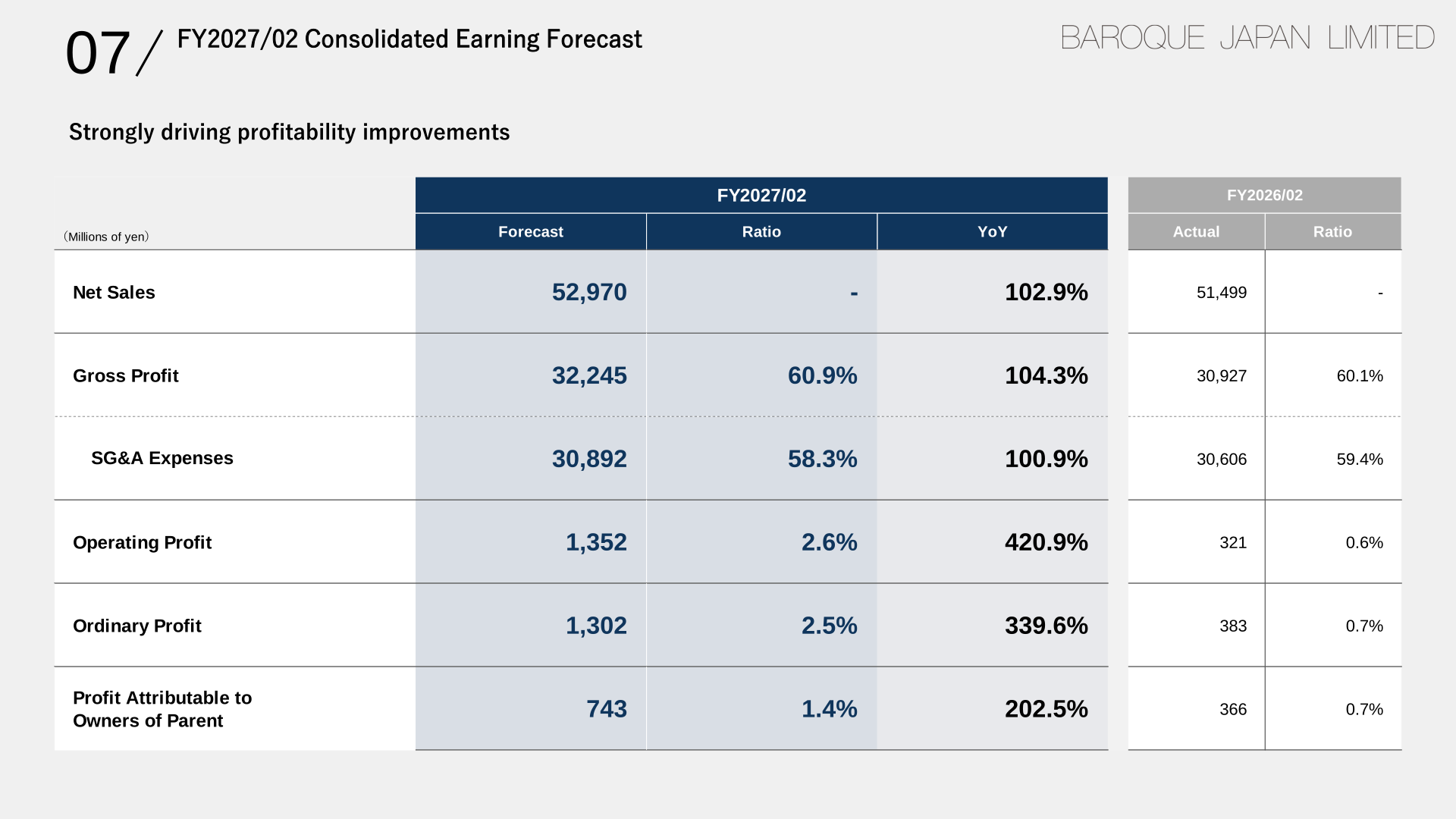This screenshot has width=1456, height=819.
Task: Click the FY2027/02 table header
Action: pyautogui.click(x=761, y=195)
